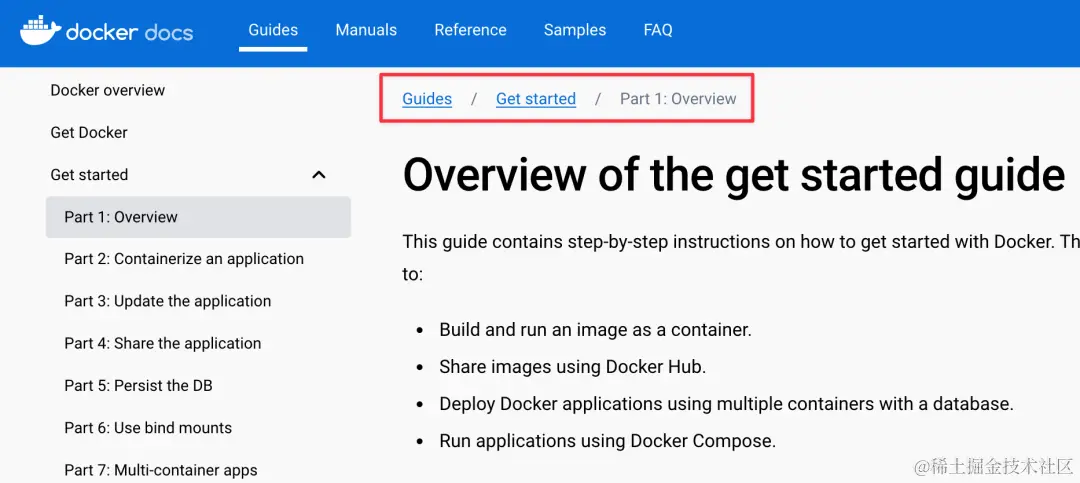Click Get started sidebar section
The image size is (1080, 483).
point(89,175)
